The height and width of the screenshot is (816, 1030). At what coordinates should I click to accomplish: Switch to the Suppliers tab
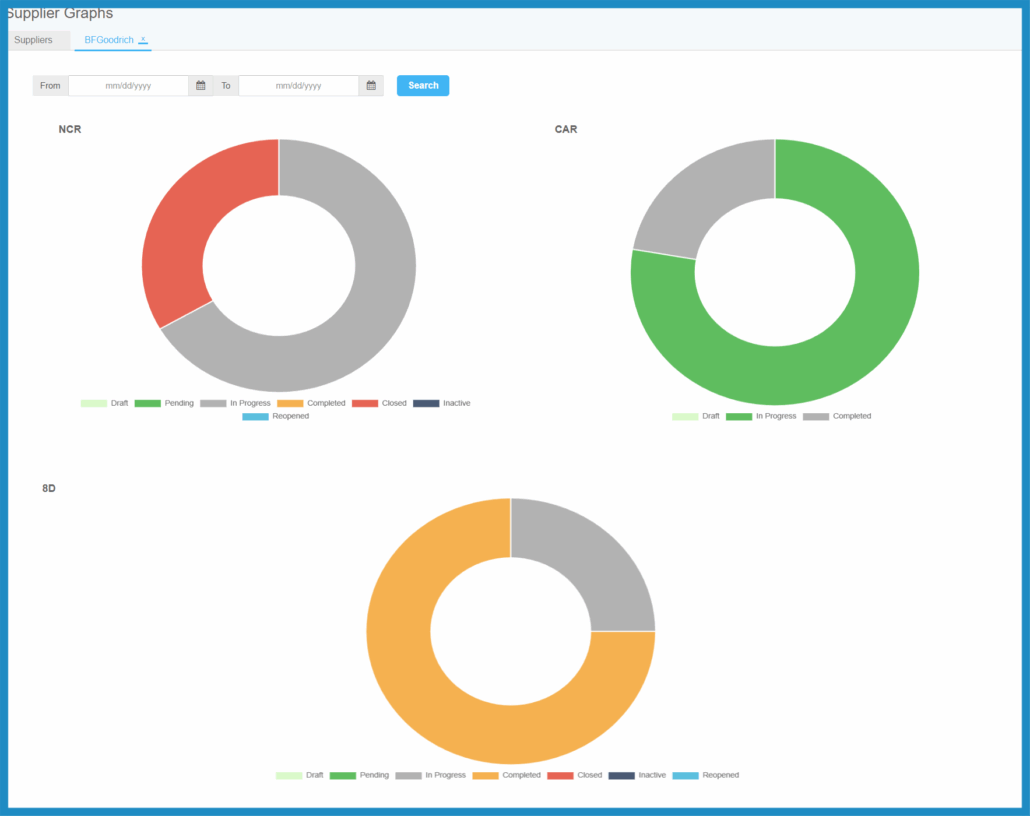tap(33, 40)
